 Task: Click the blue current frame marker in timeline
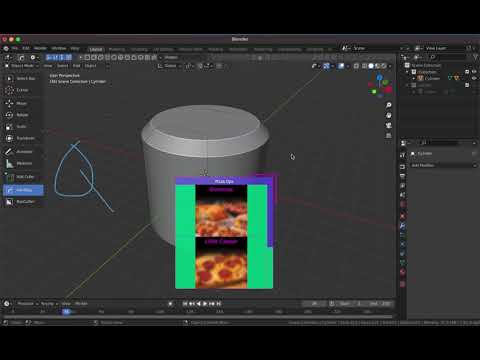tap(66, 312)
